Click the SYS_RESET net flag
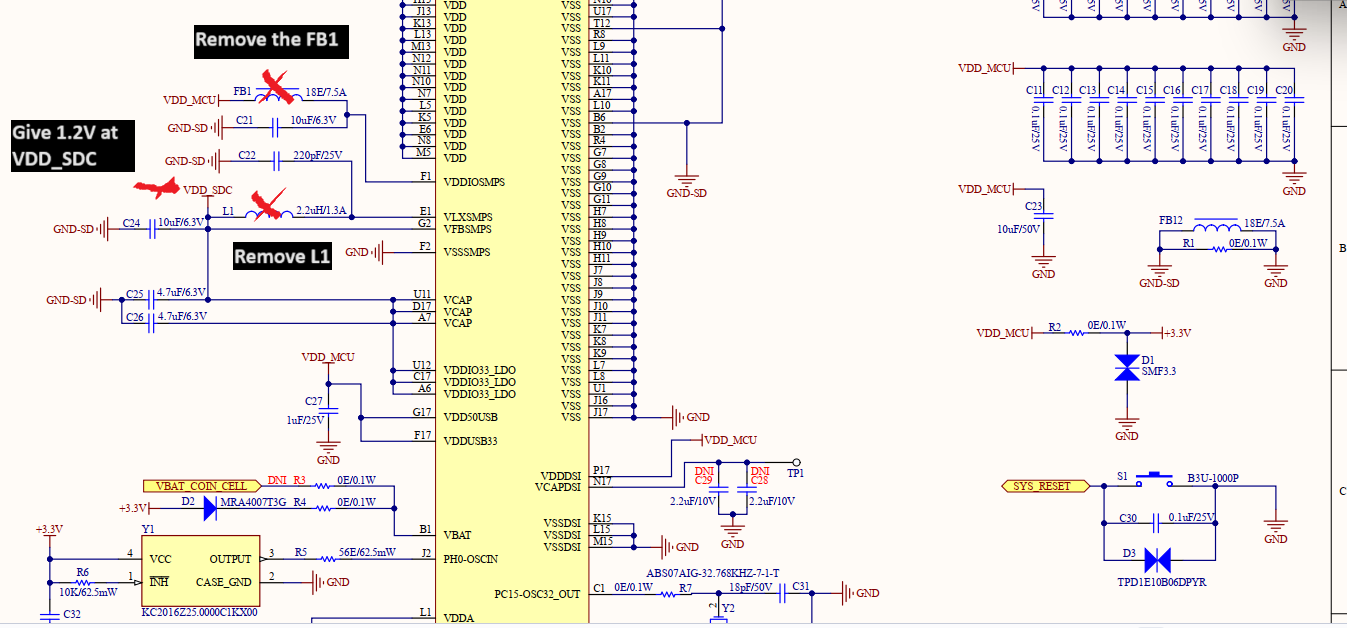The height and width of the screenshot is (628, 1347). pyautogui.click(x=1043, y=486)
